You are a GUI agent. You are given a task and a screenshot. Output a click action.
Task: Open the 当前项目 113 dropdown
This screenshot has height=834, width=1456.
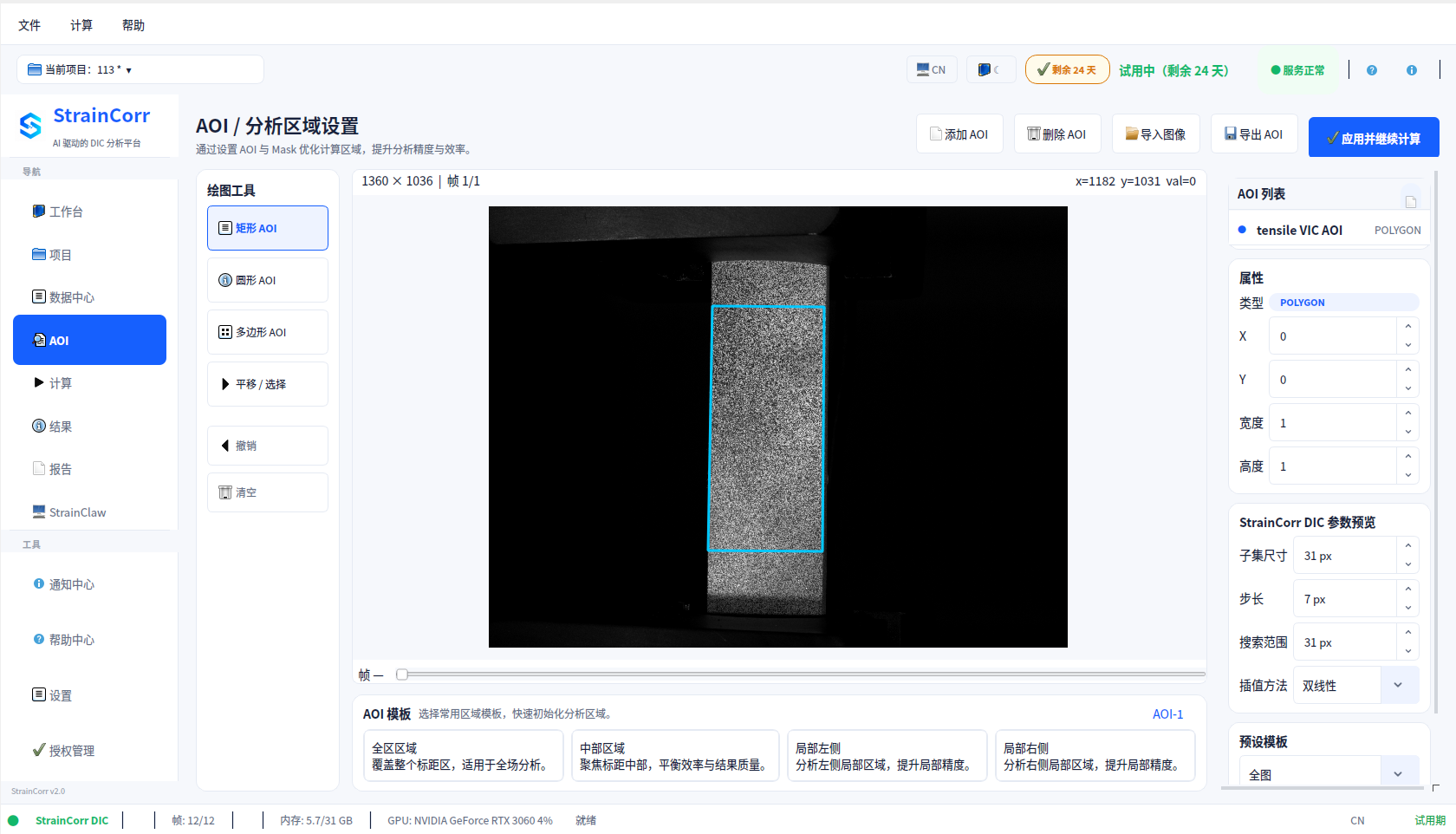coord(140,69)
